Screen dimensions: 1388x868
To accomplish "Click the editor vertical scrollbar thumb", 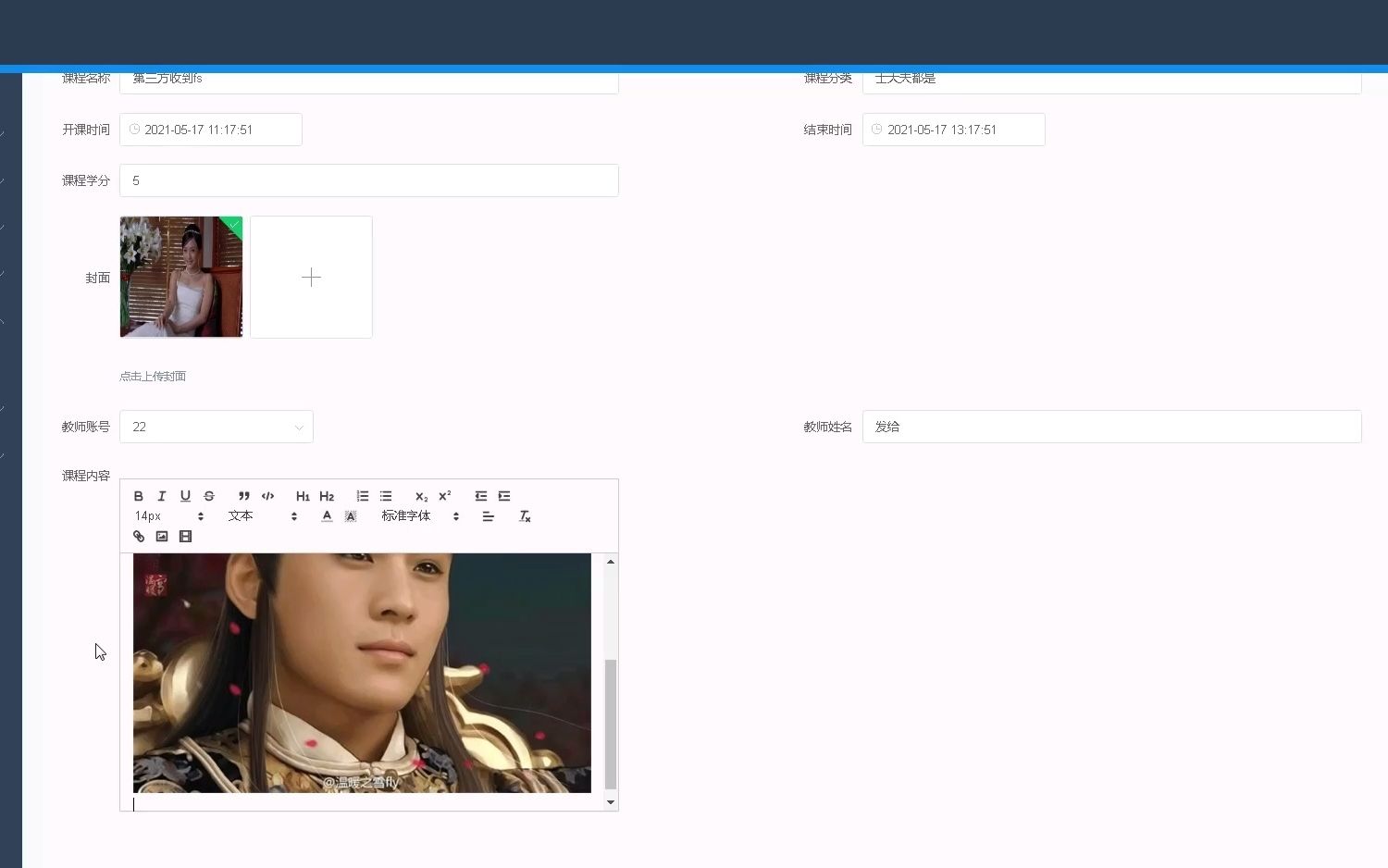I will (x=611, y=724).
